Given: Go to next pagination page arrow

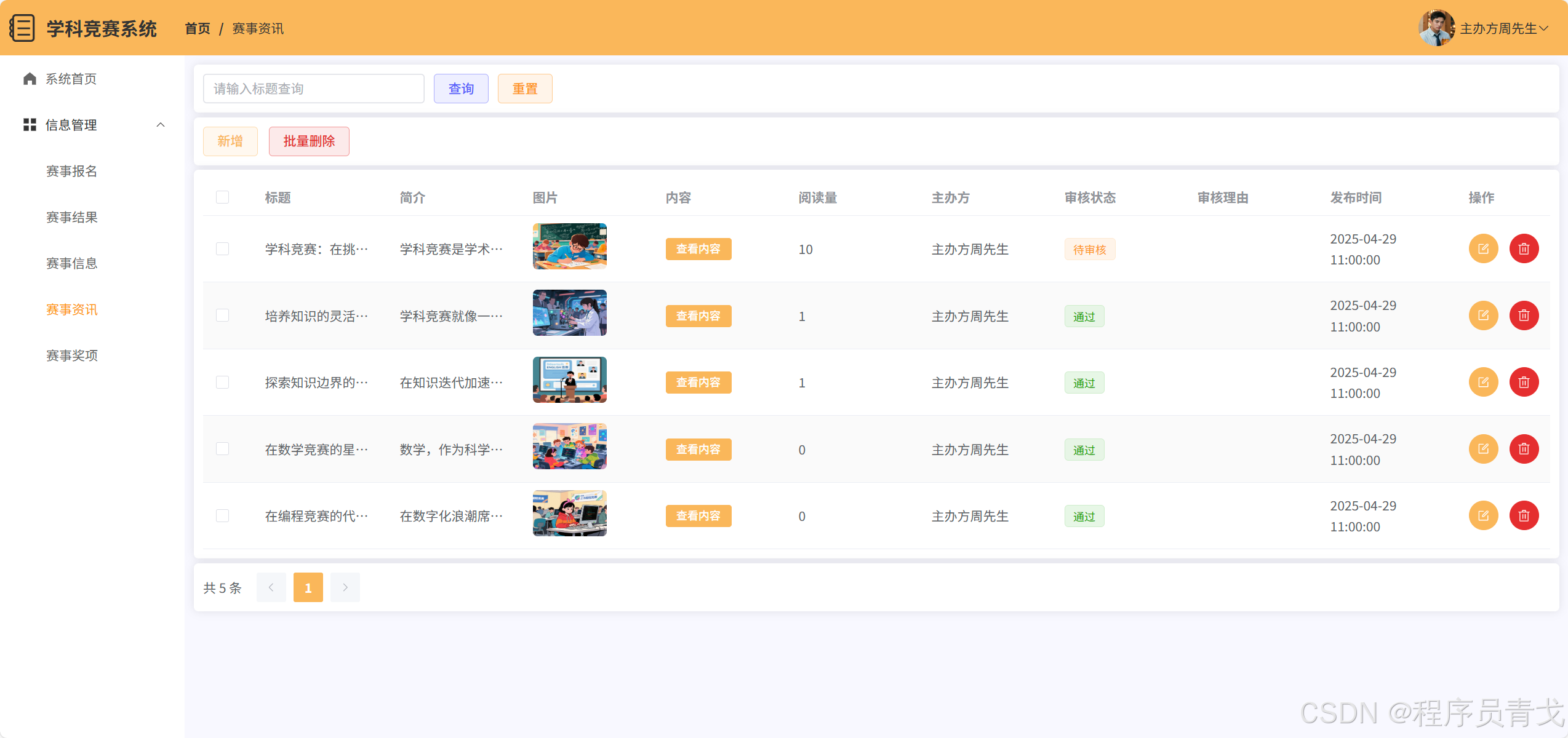Looking at the screenshot, I should (x=345, y=587).
